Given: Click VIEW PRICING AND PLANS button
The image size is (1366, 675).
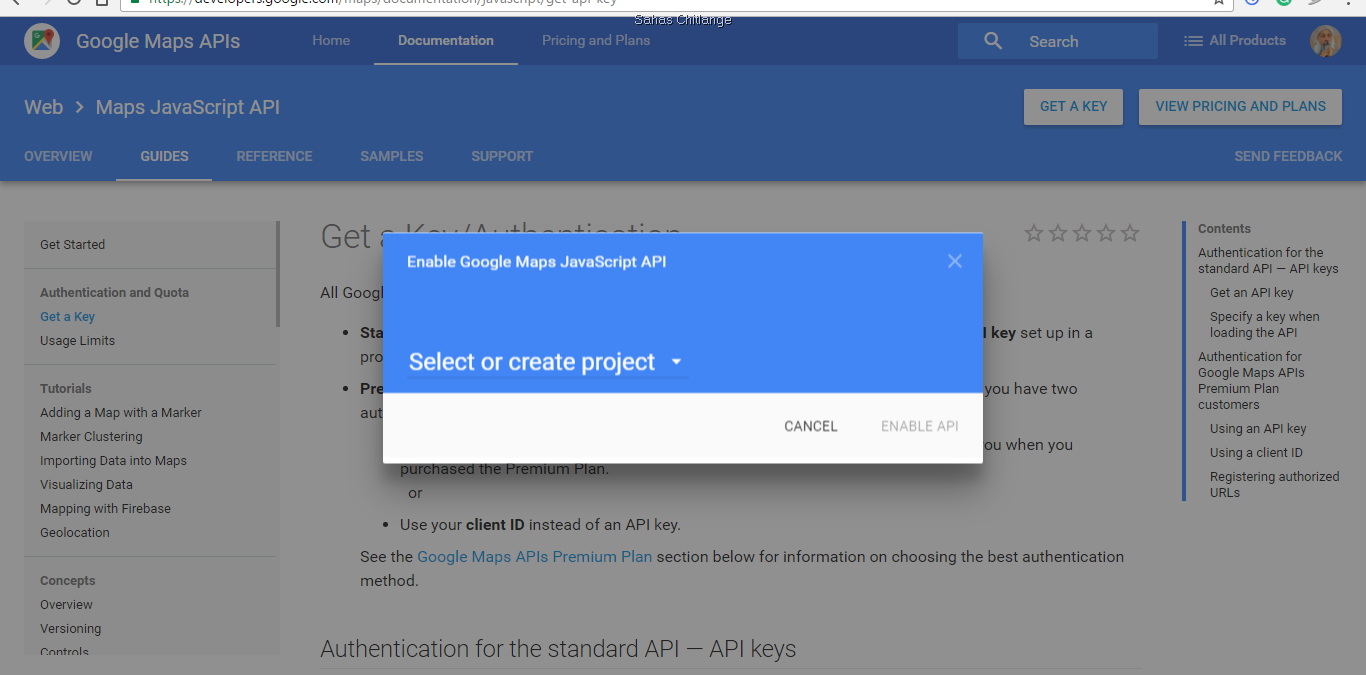Looking at the screenshot, I should 1241,107.
